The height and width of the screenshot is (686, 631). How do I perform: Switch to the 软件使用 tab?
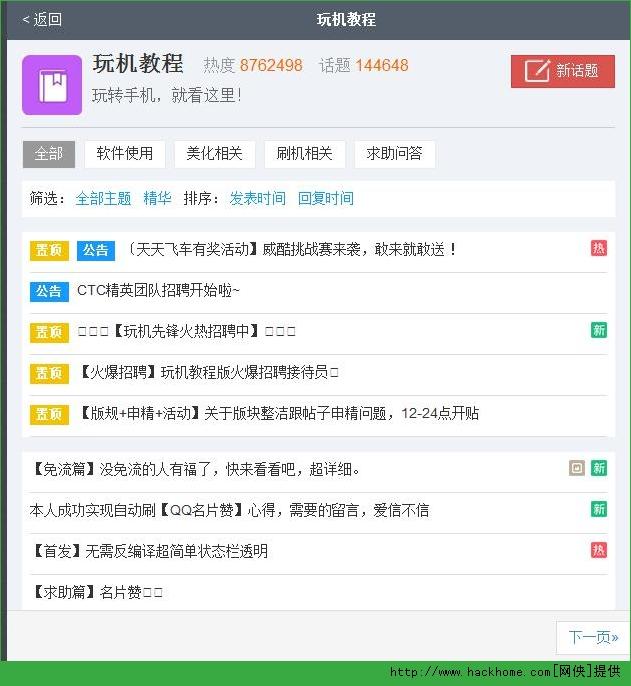pyautogui.click(x=125, y=154)
